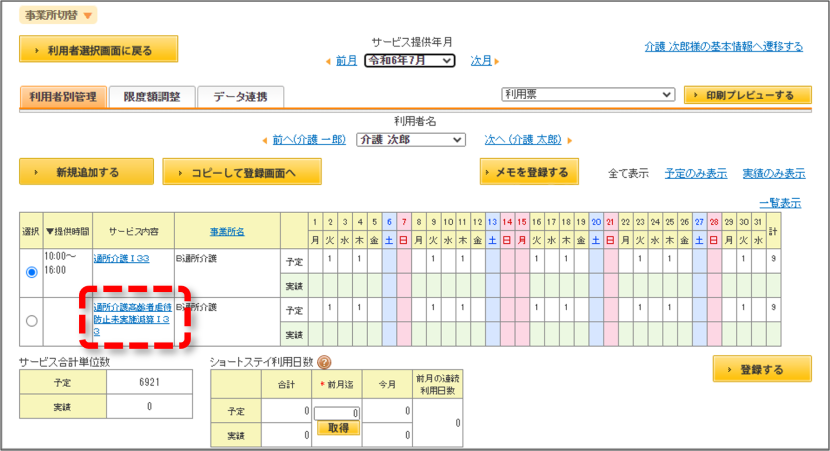
Task: Click the 登録する button
Action: coord(762,369)
